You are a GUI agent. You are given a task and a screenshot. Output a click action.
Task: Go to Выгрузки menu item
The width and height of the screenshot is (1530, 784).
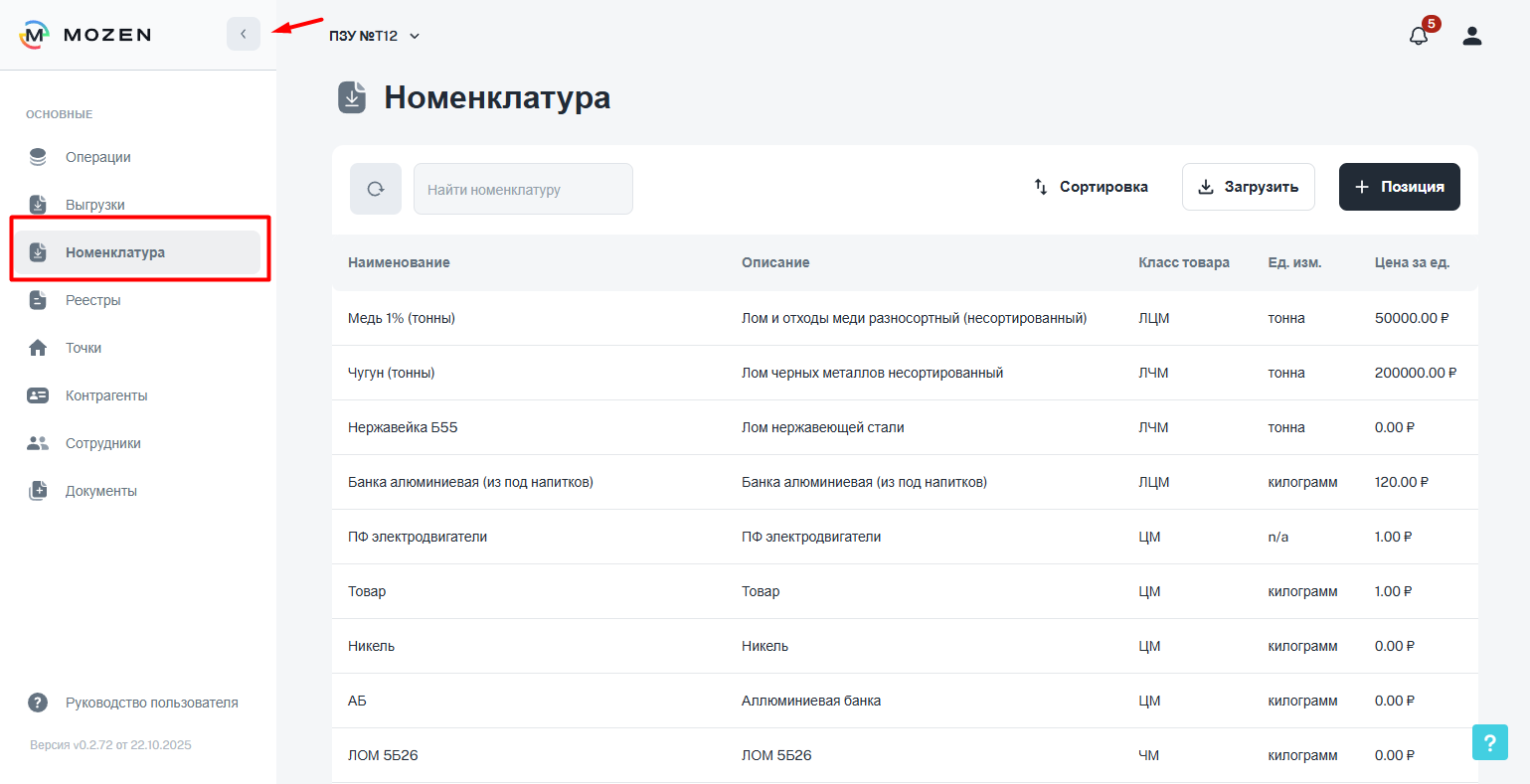click(x=95, y=205)
